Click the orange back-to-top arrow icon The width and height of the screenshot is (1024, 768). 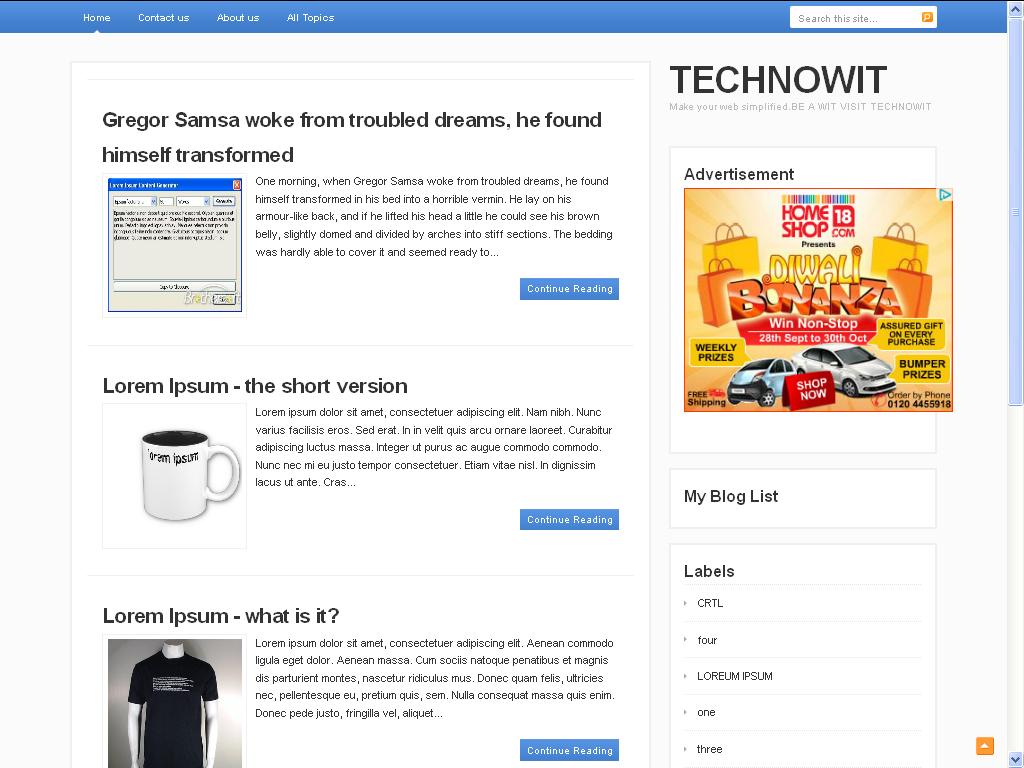point(984,745)
